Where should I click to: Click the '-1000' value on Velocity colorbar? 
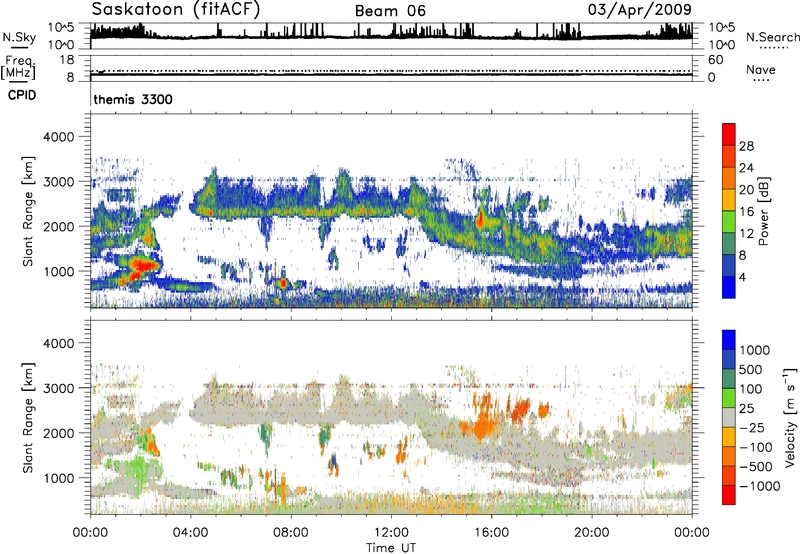759,486
